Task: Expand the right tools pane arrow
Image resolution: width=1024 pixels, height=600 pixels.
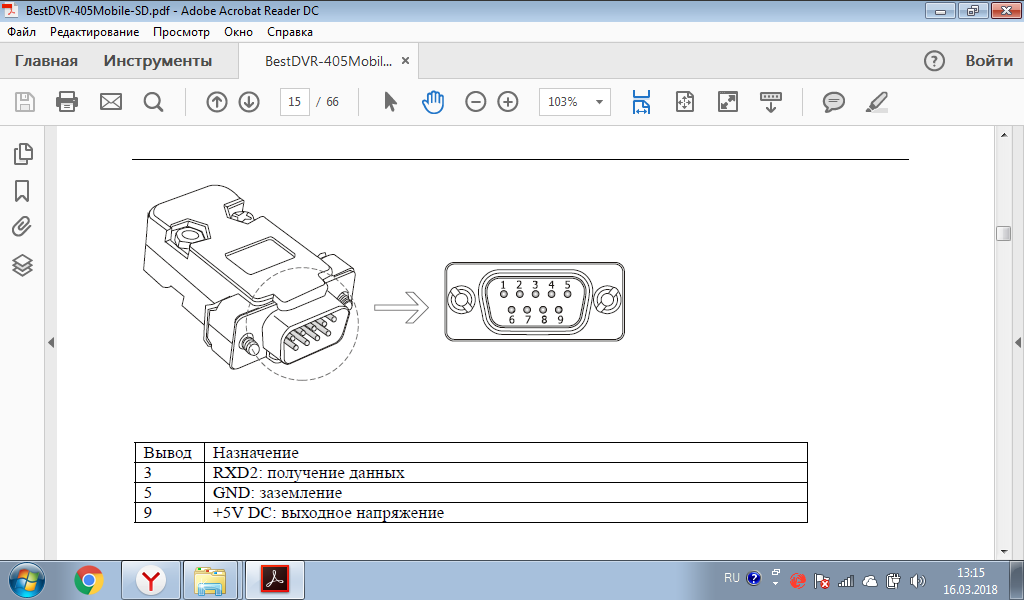Action: pyautogui.click(x=1018, y=342)
